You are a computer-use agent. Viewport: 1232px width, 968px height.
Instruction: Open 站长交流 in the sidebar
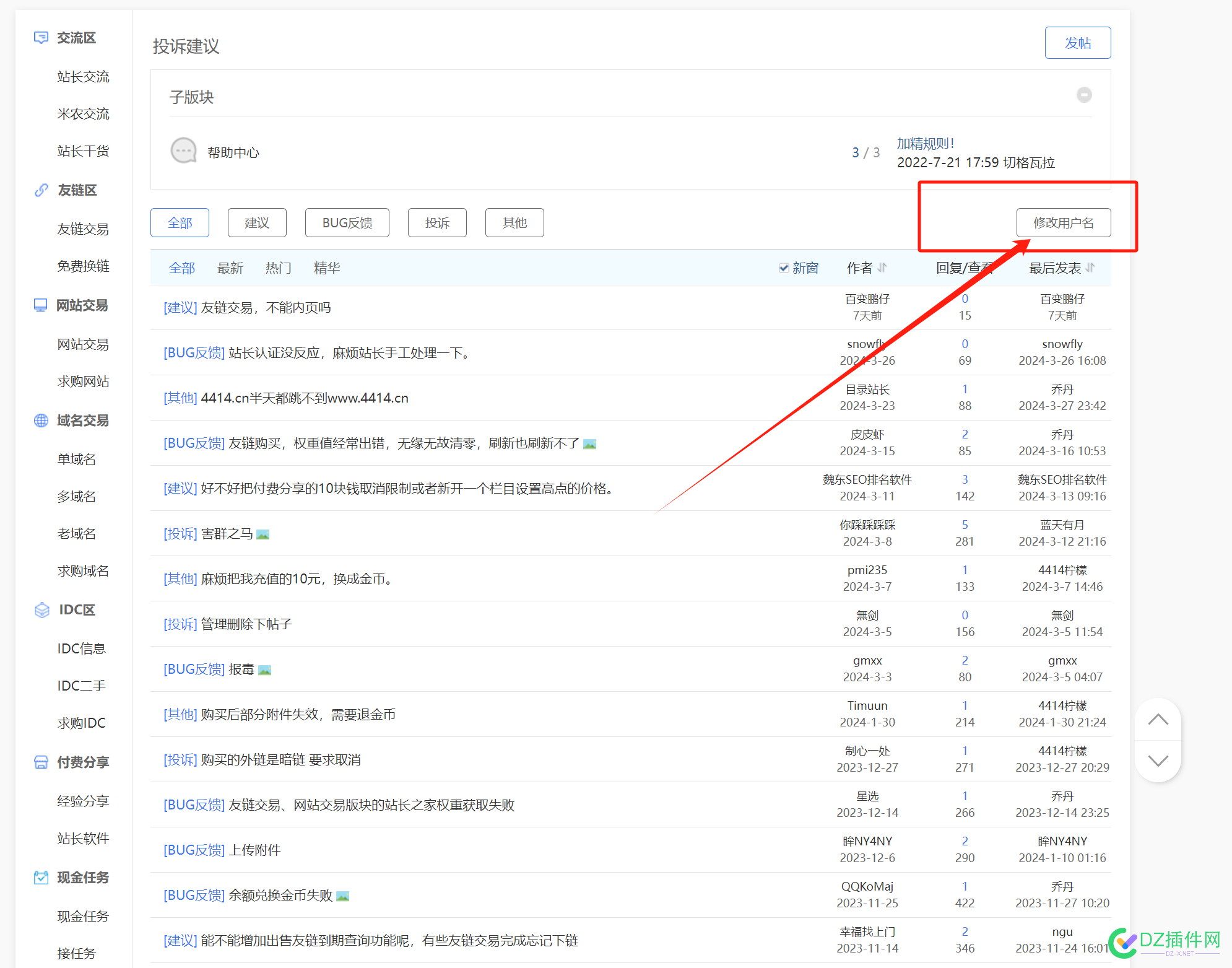click(x=83, y=77)
